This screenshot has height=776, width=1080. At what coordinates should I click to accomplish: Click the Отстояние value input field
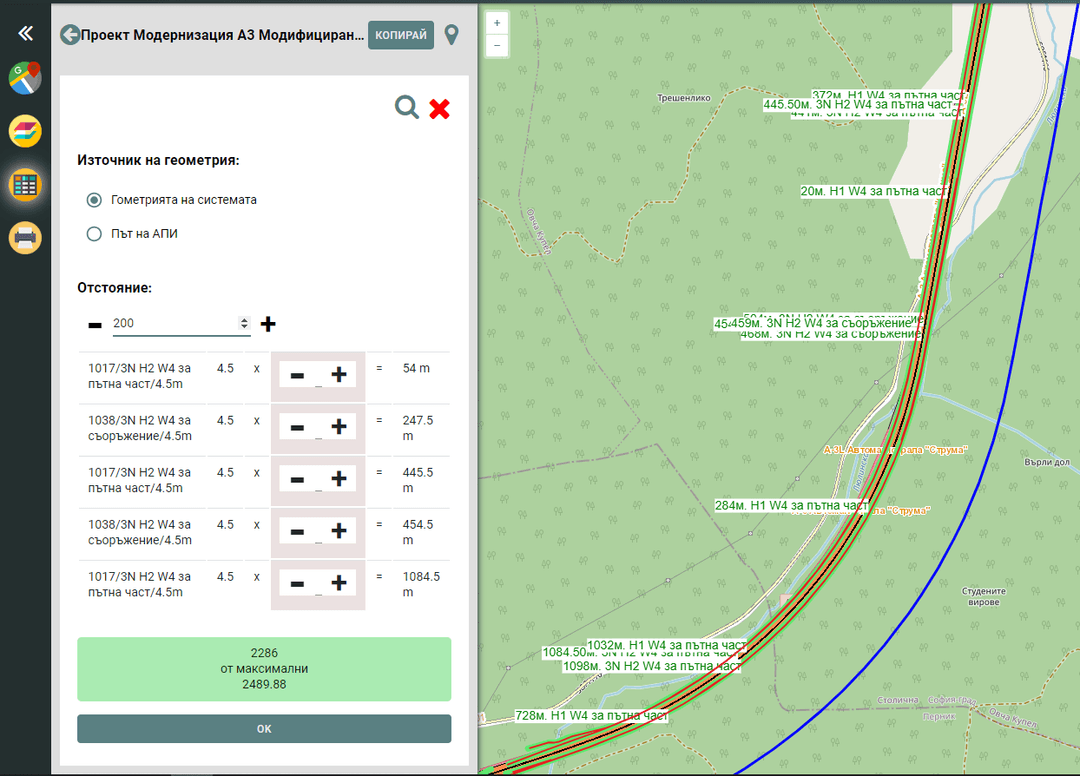tap(174, 324)
